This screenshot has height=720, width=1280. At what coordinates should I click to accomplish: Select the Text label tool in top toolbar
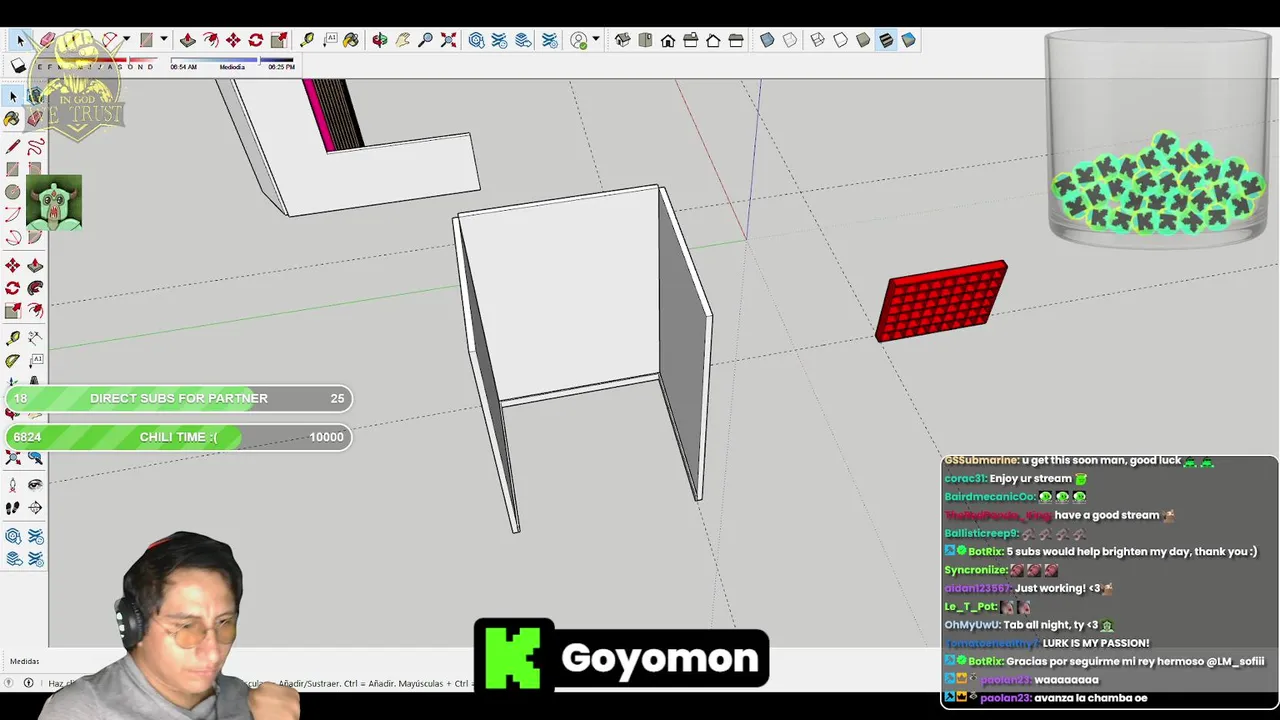pyautogui.click(x=329, y=40)
